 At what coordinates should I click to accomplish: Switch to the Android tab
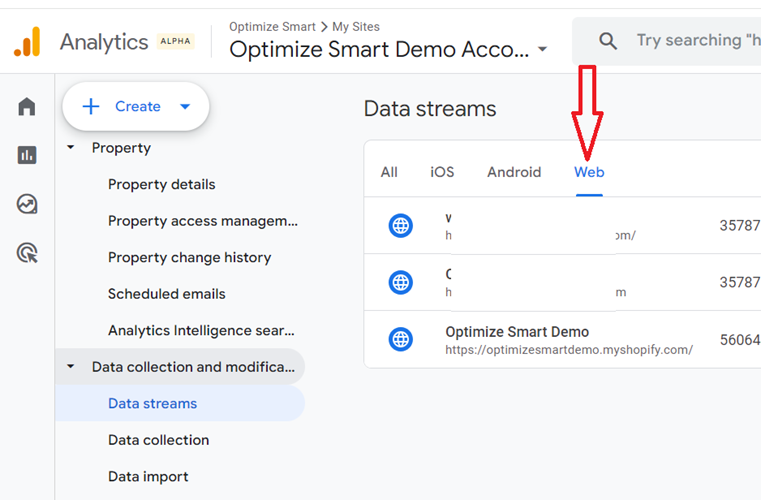point(514,172)
